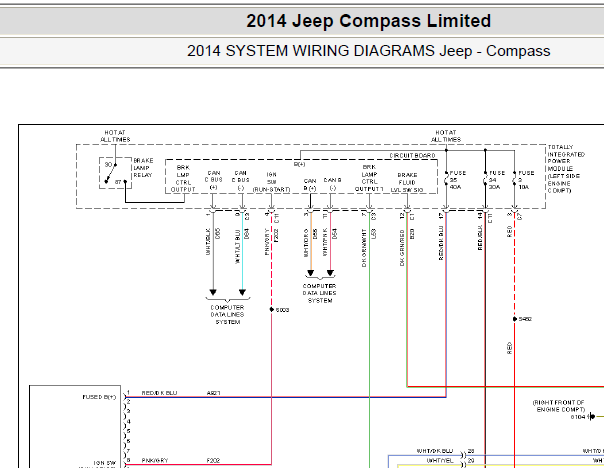Click circuit code "D54"
604x468 pixels.
point(335,234)
